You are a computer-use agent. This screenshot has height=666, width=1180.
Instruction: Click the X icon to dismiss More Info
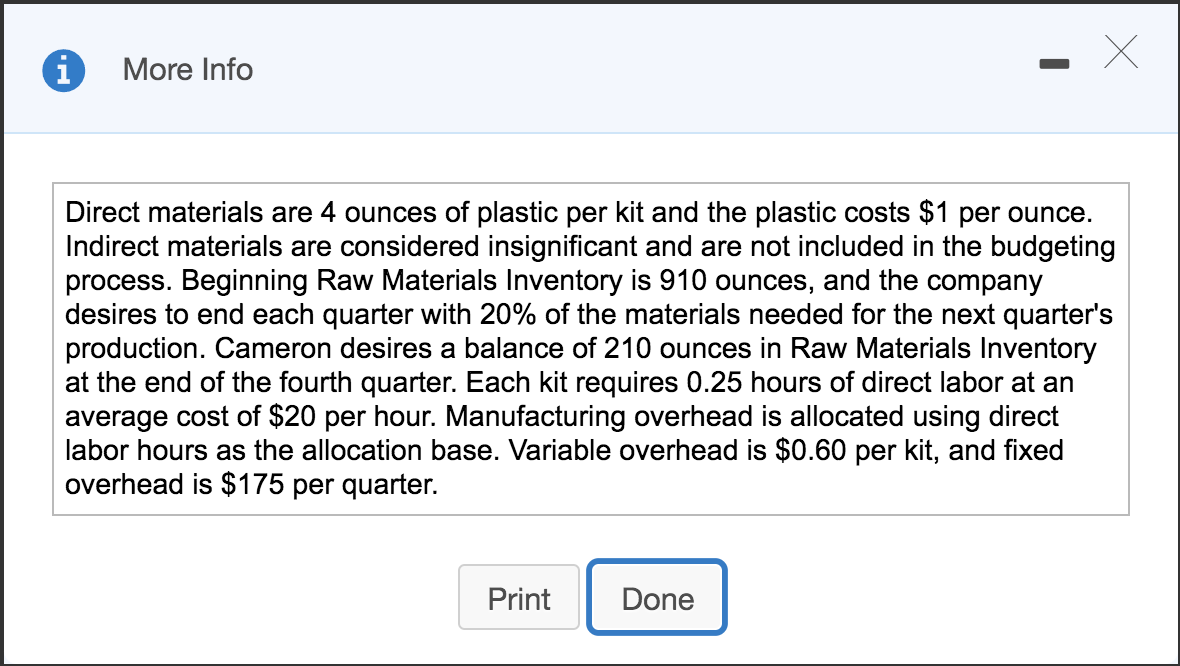click(1120, 53)
